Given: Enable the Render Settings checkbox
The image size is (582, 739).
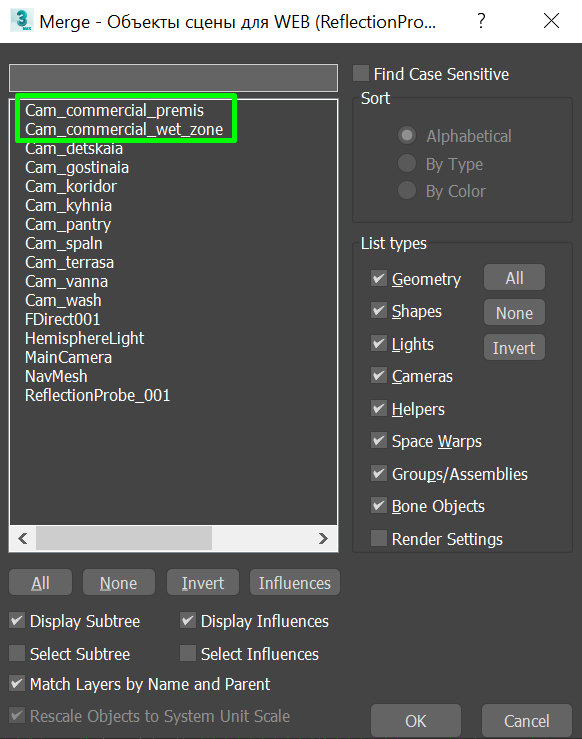Looking at the screenshot, I should point(379,538).
